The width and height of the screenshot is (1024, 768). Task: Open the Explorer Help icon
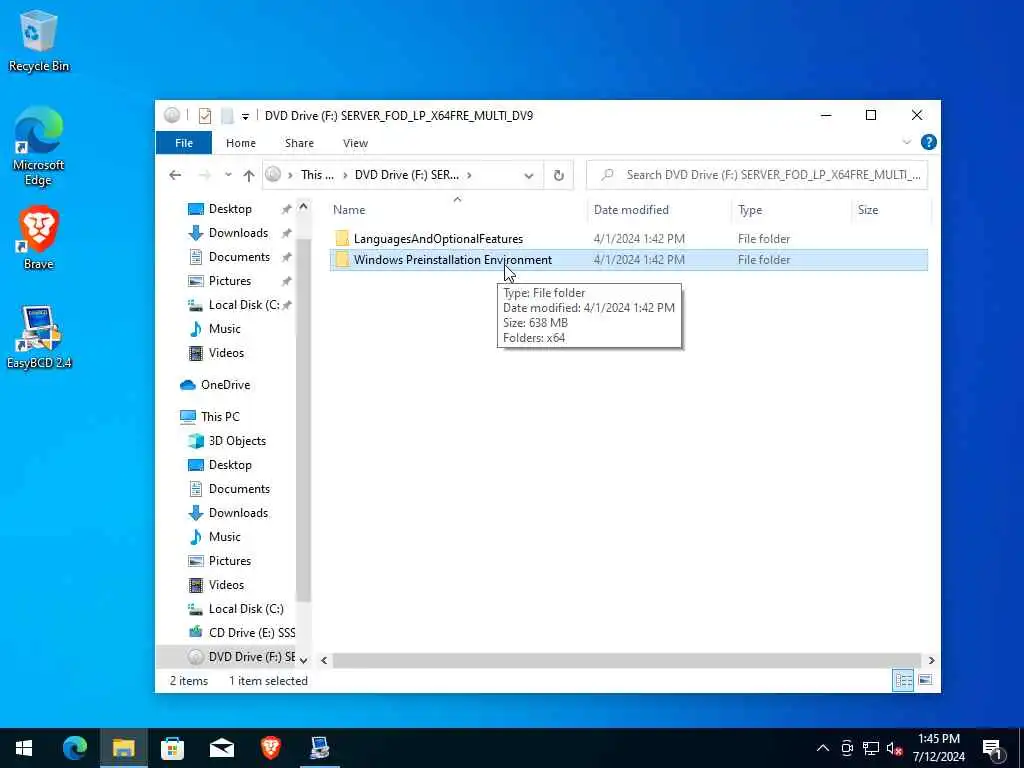coord(928,142)
